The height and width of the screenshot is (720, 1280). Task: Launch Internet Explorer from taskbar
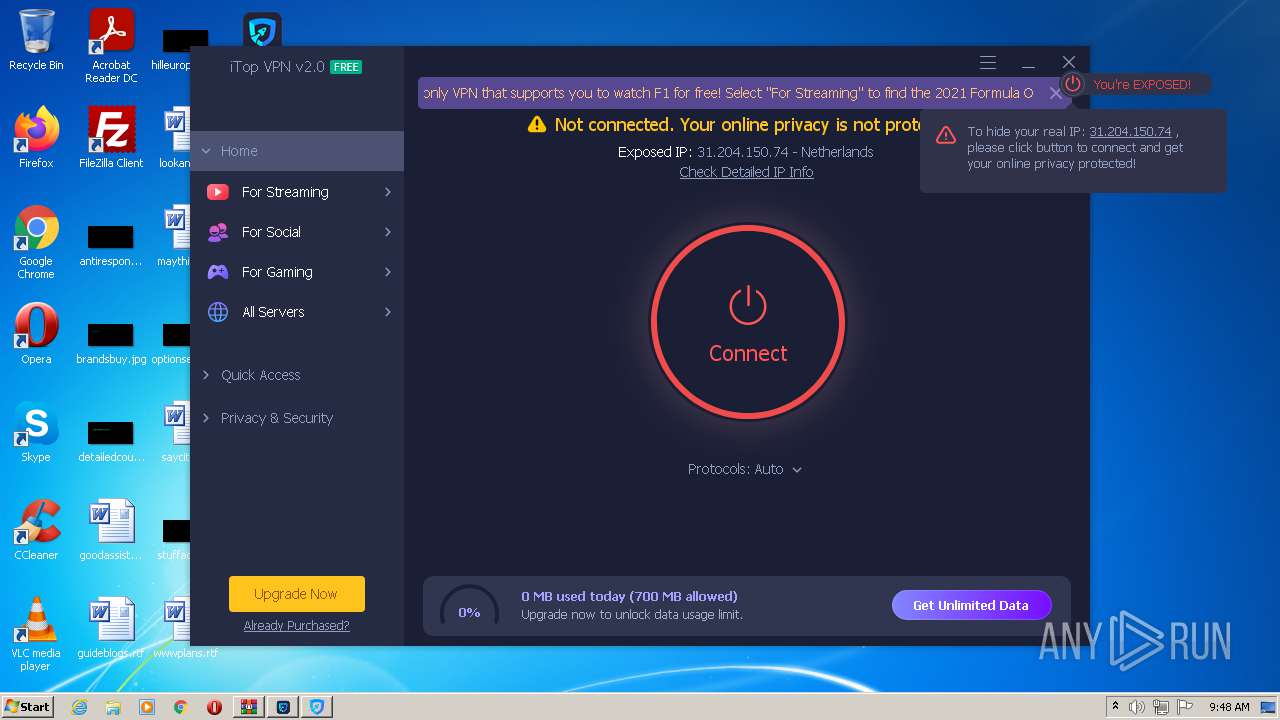(79, 707)
